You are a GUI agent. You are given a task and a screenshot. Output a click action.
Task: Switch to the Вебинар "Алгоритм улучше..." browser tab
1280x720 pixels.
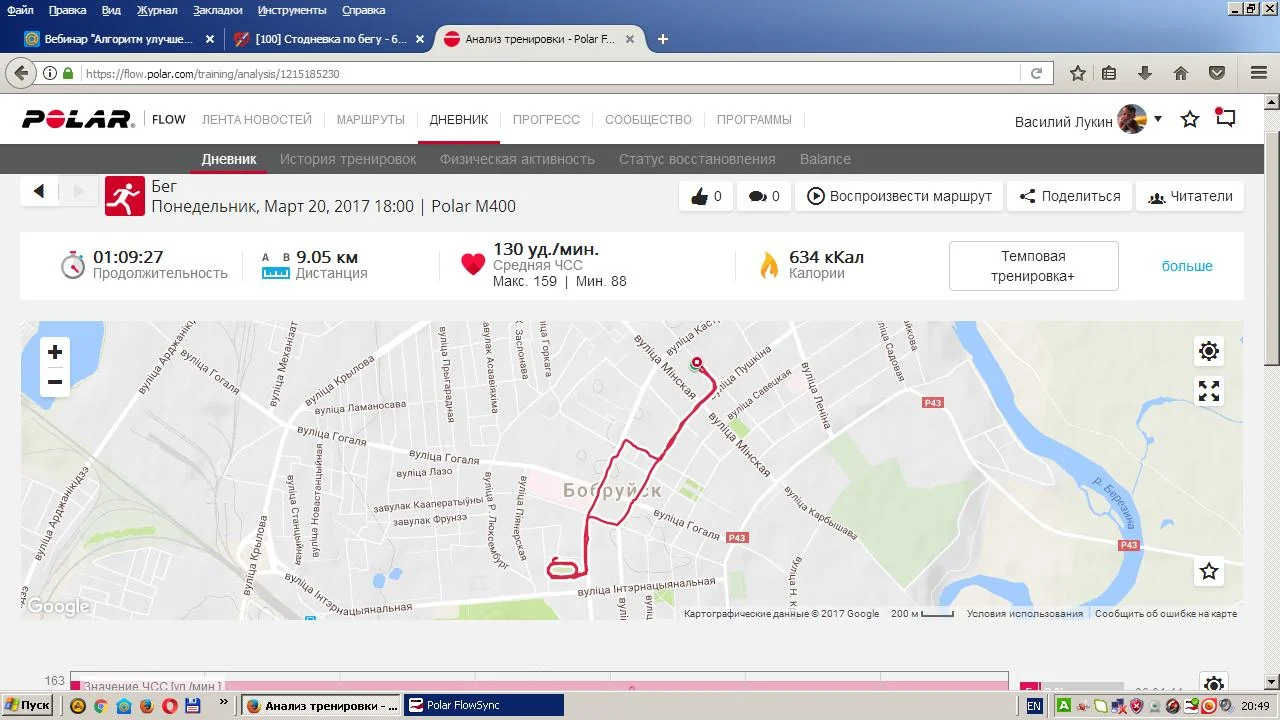120,39
